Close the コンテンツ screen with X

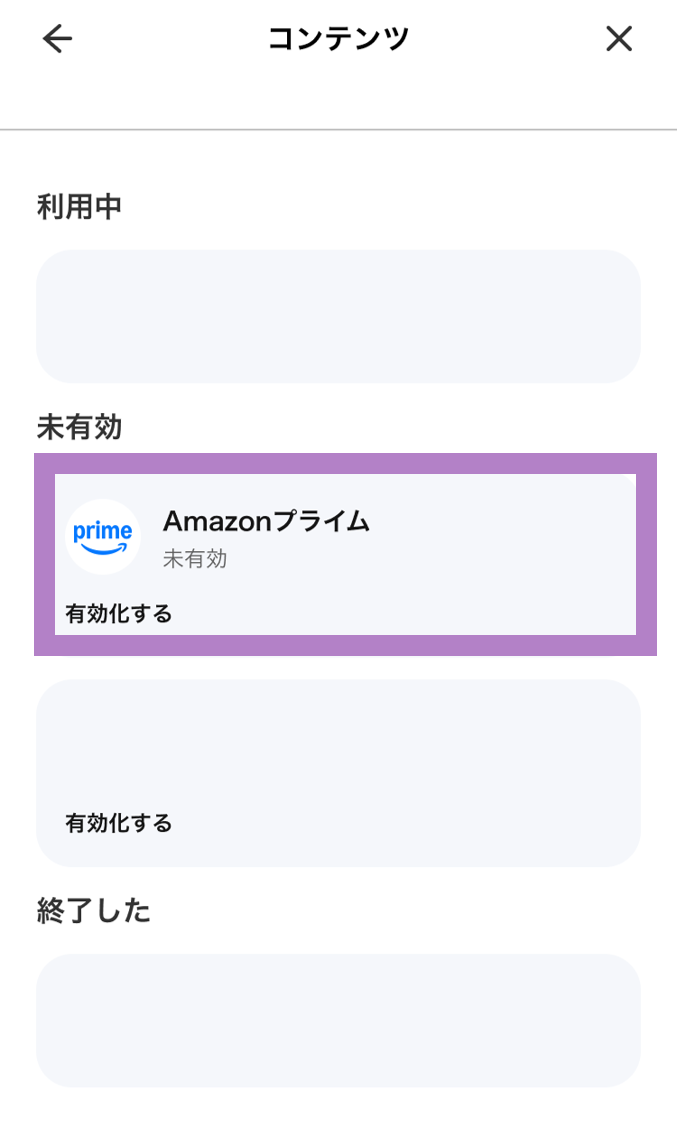click(x=619, y=39)
